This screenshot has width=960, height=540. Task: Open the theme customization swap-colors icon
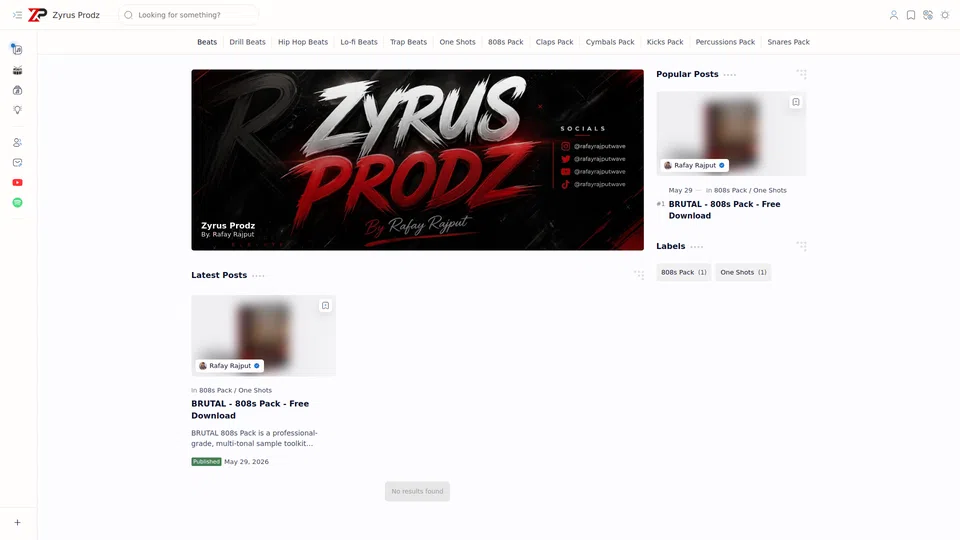(x=928, y=15)
